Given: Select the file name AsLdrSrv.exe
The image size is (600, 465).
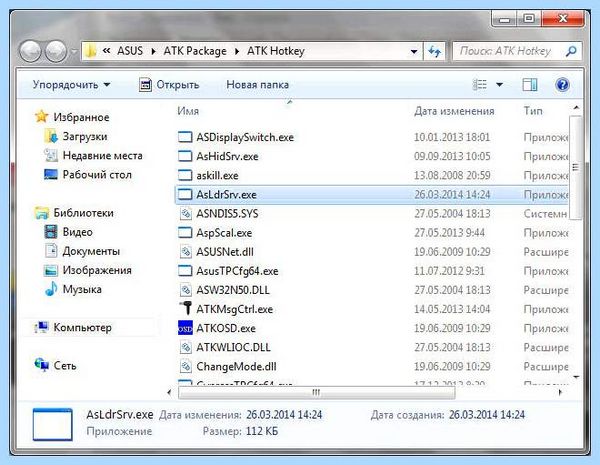Looking at the screenshot, I should 227,194.
